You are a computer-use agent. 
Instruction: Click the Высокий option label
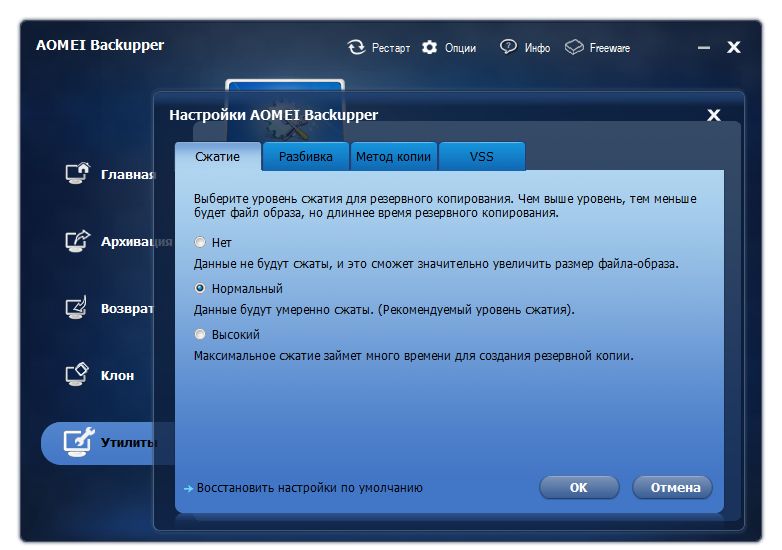(x=235, y=334)
